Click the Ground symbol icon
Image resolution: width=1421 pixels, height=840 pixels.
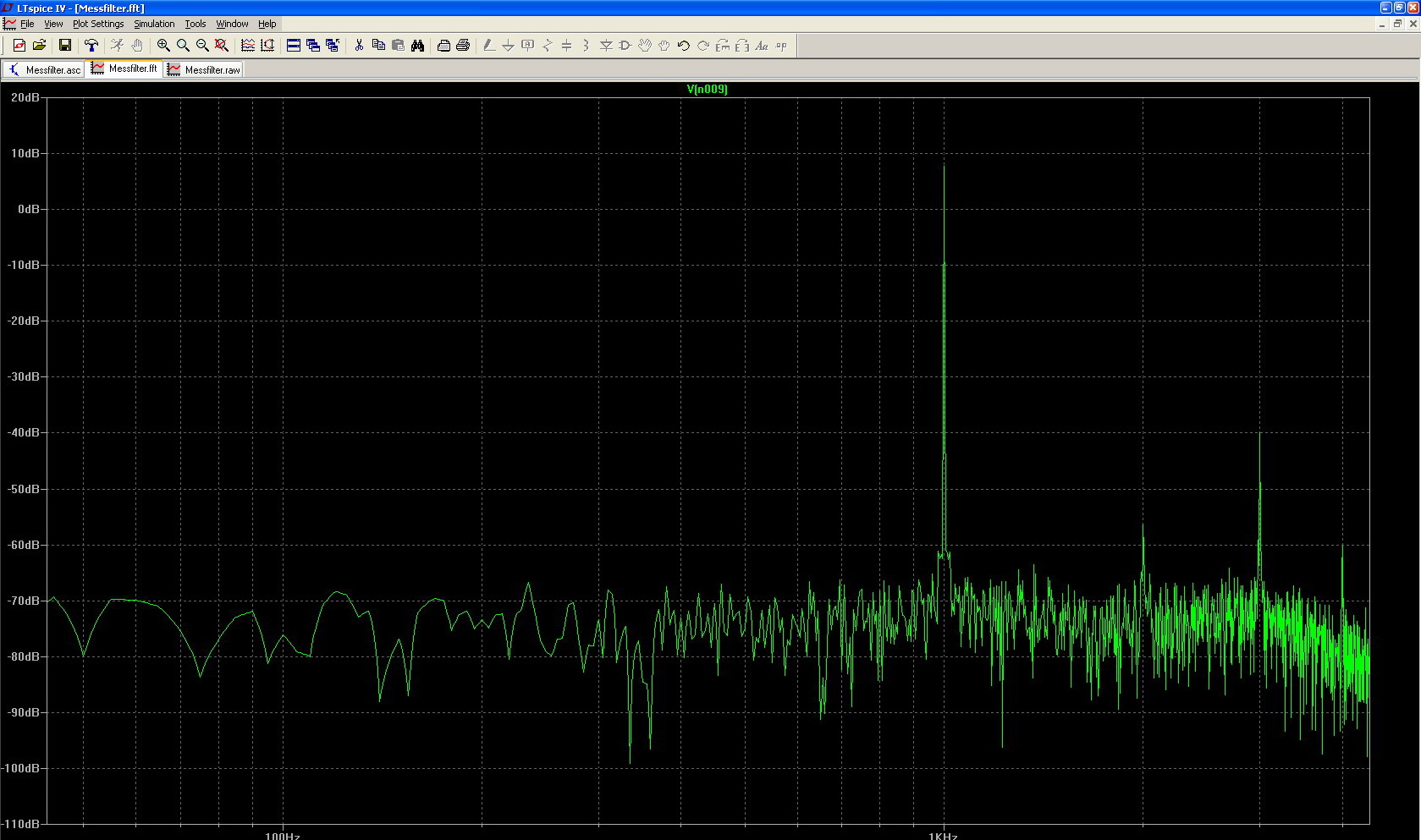509,46
